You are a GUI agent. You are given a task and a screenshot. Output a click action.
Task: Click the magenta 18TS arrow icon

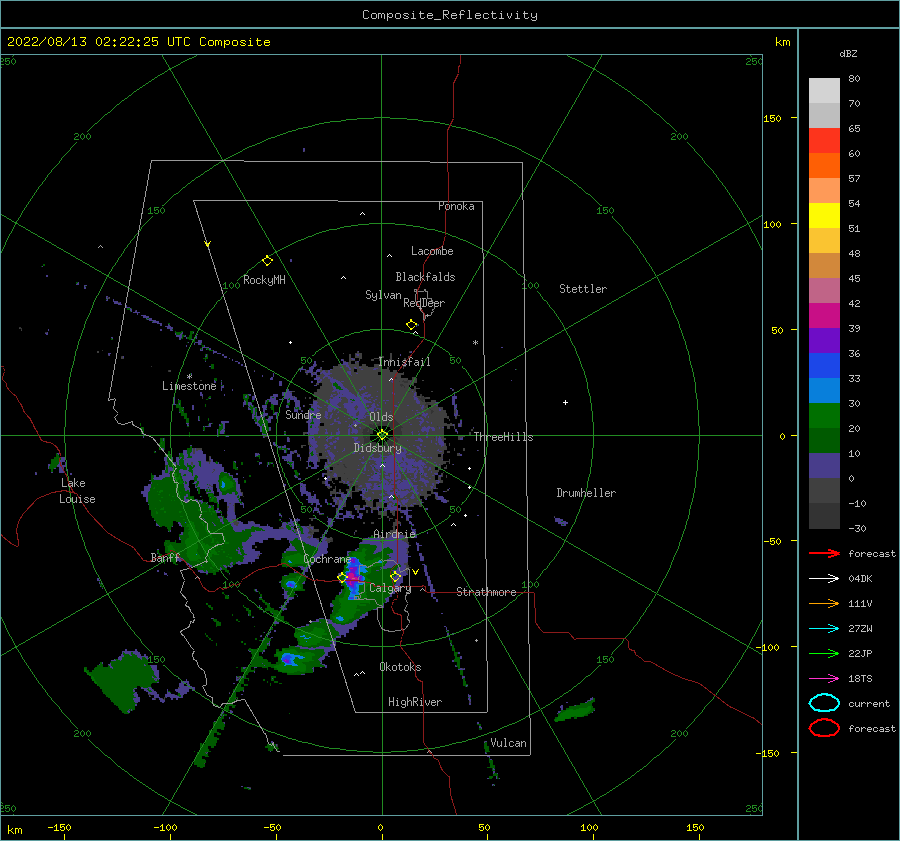[x=824, y=679]
